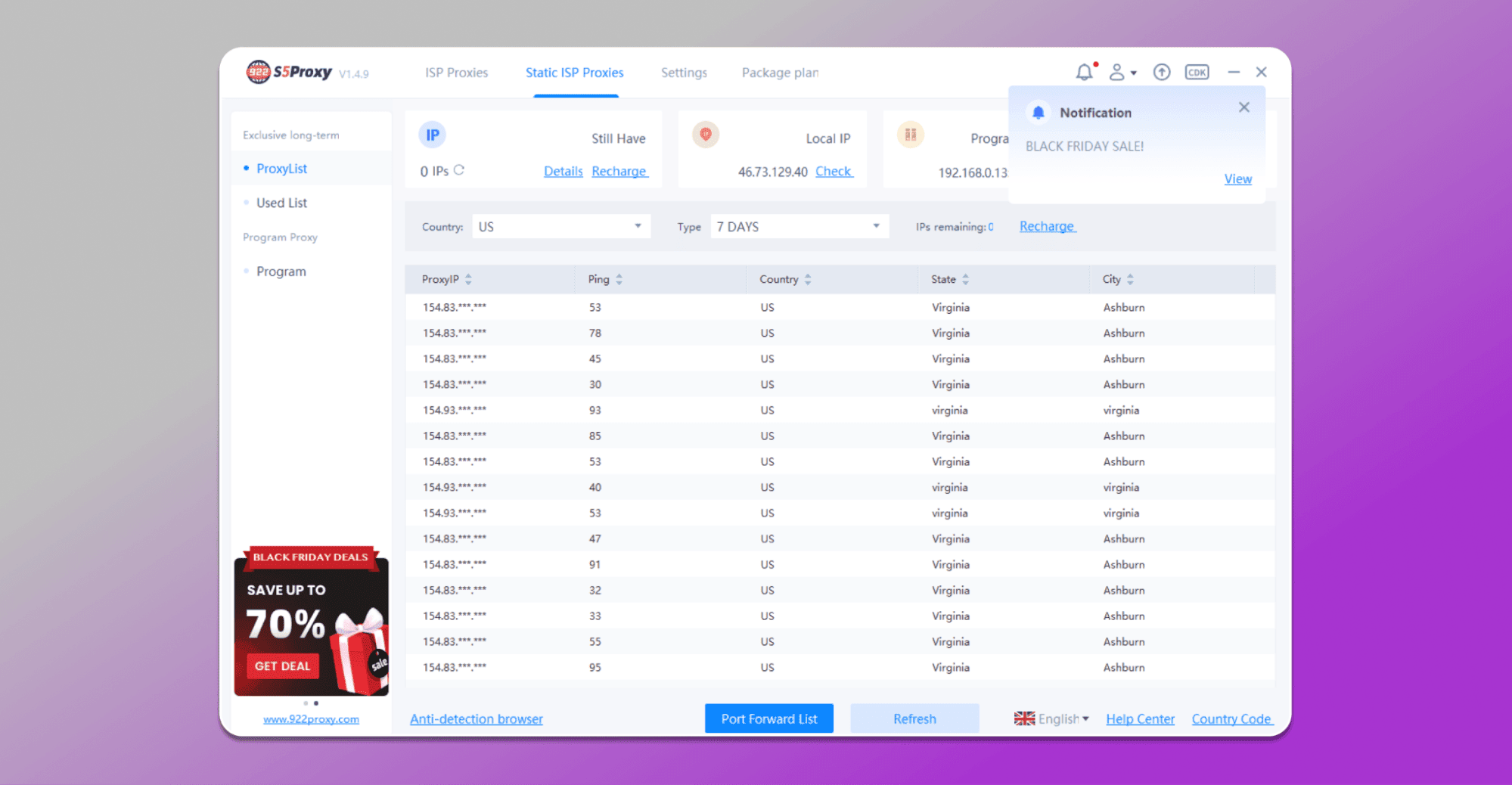Open Program in the sidebar
The image size is (1512, 785).
(281, 271)
